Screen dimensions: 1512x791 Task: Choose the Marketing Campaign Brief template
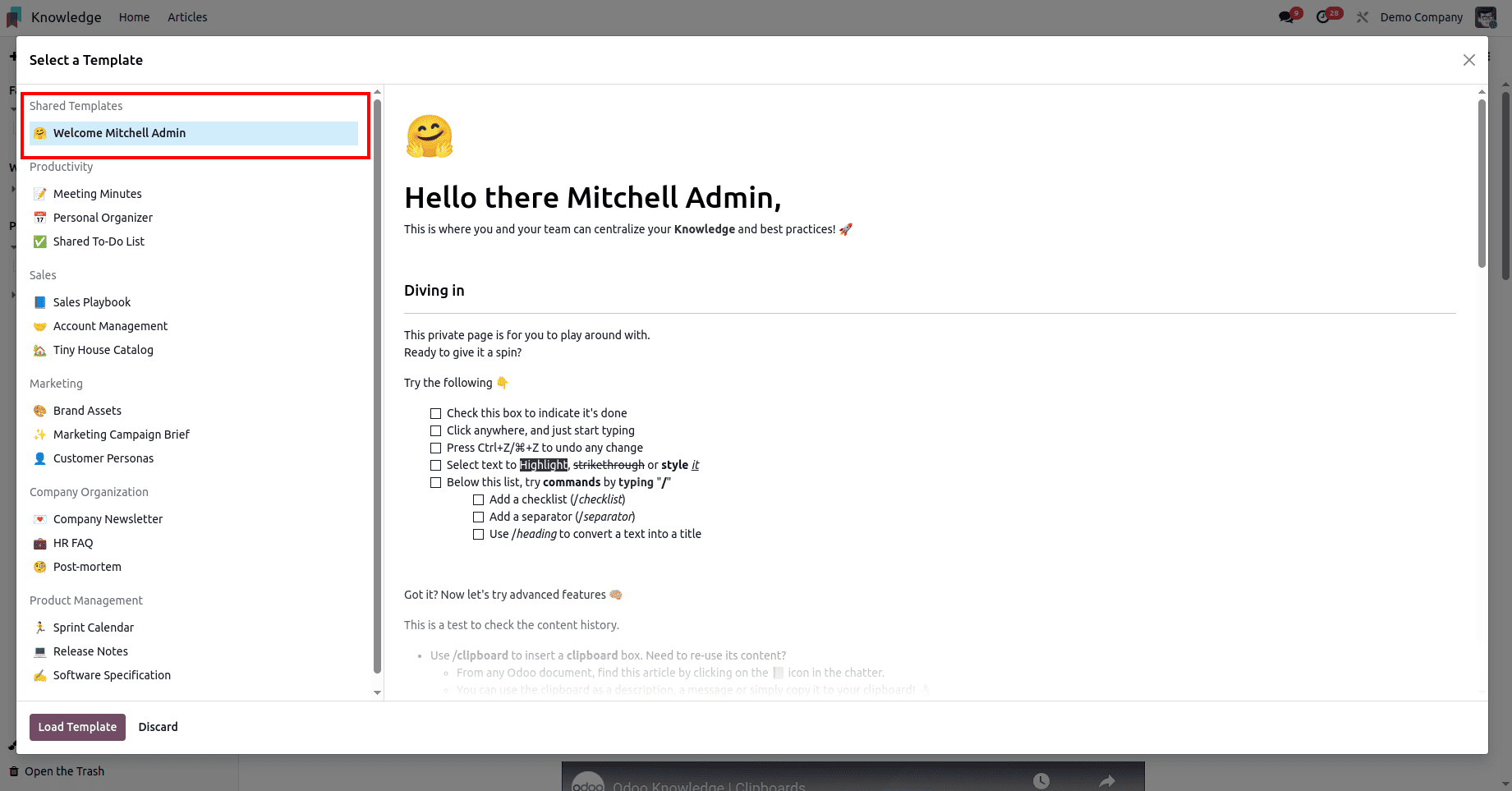194,435
